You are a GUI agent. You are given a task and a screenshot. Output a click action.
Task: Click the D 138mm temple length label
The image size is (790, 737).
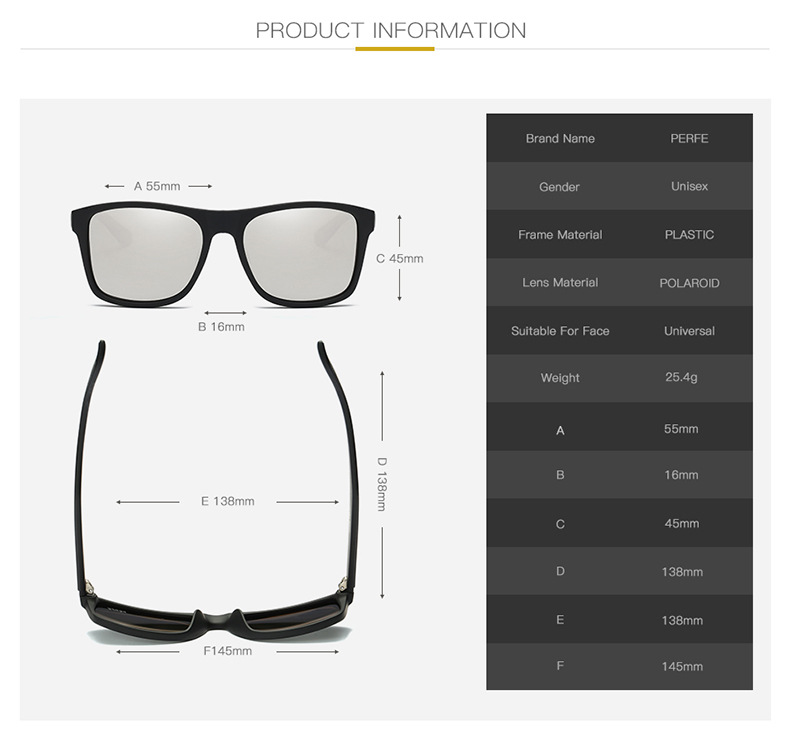click(x=382, y=484)
